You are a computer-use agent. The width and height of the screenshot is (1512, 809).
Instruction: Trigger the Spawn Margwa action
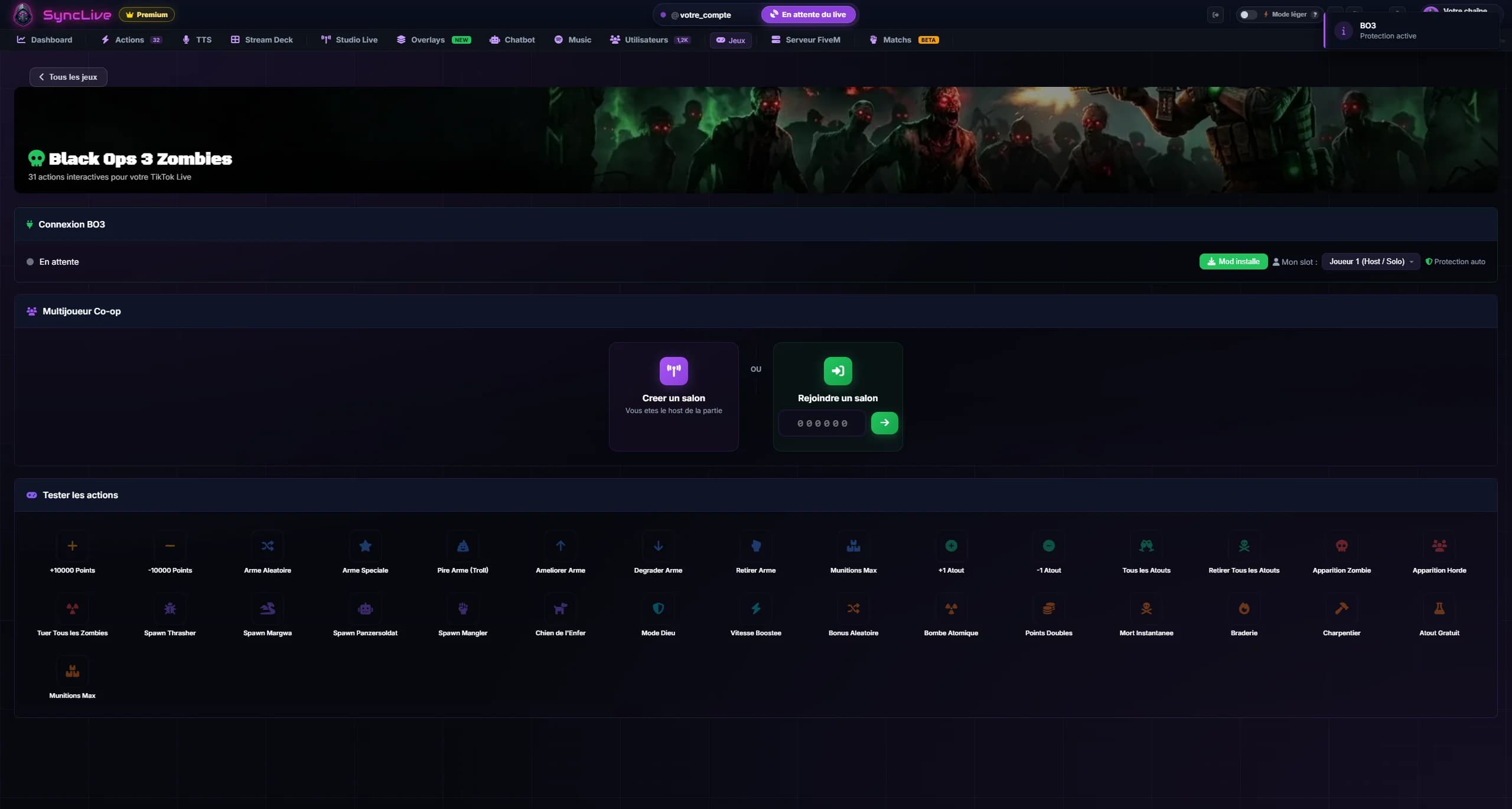(268, 609)
